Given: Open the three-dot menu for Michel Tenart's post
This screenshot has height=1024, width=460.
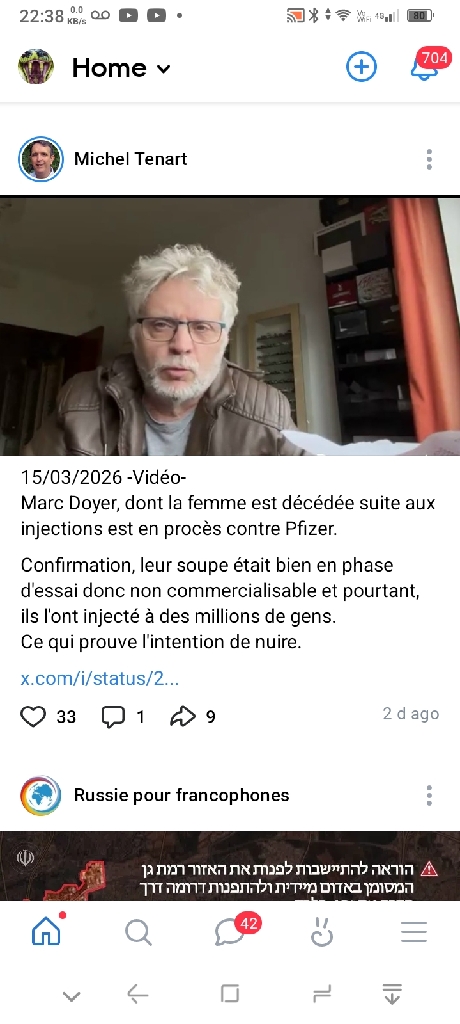Looking at the screenshot, I should tap(429, 159).
